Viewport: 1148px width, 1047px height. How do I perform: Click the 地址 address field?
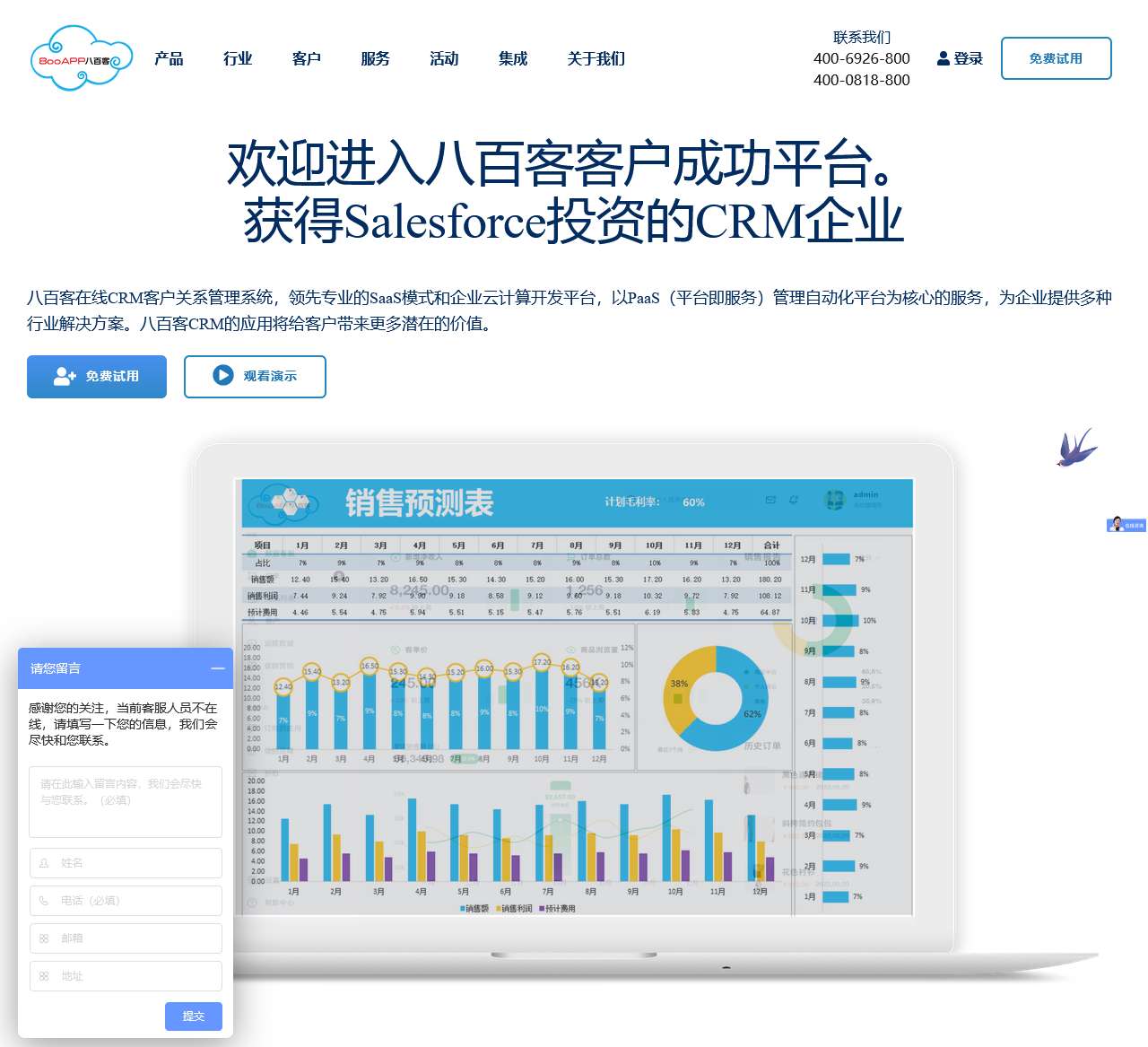point(126,976)
